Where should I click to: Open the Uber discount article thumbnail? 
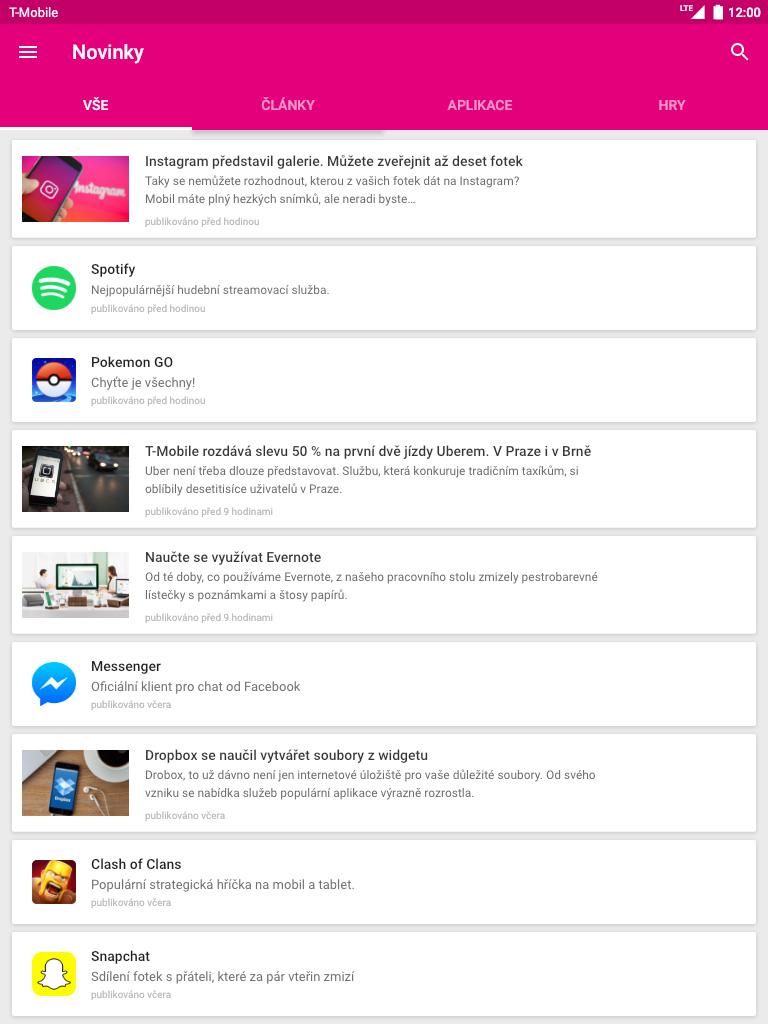(76, 479)
